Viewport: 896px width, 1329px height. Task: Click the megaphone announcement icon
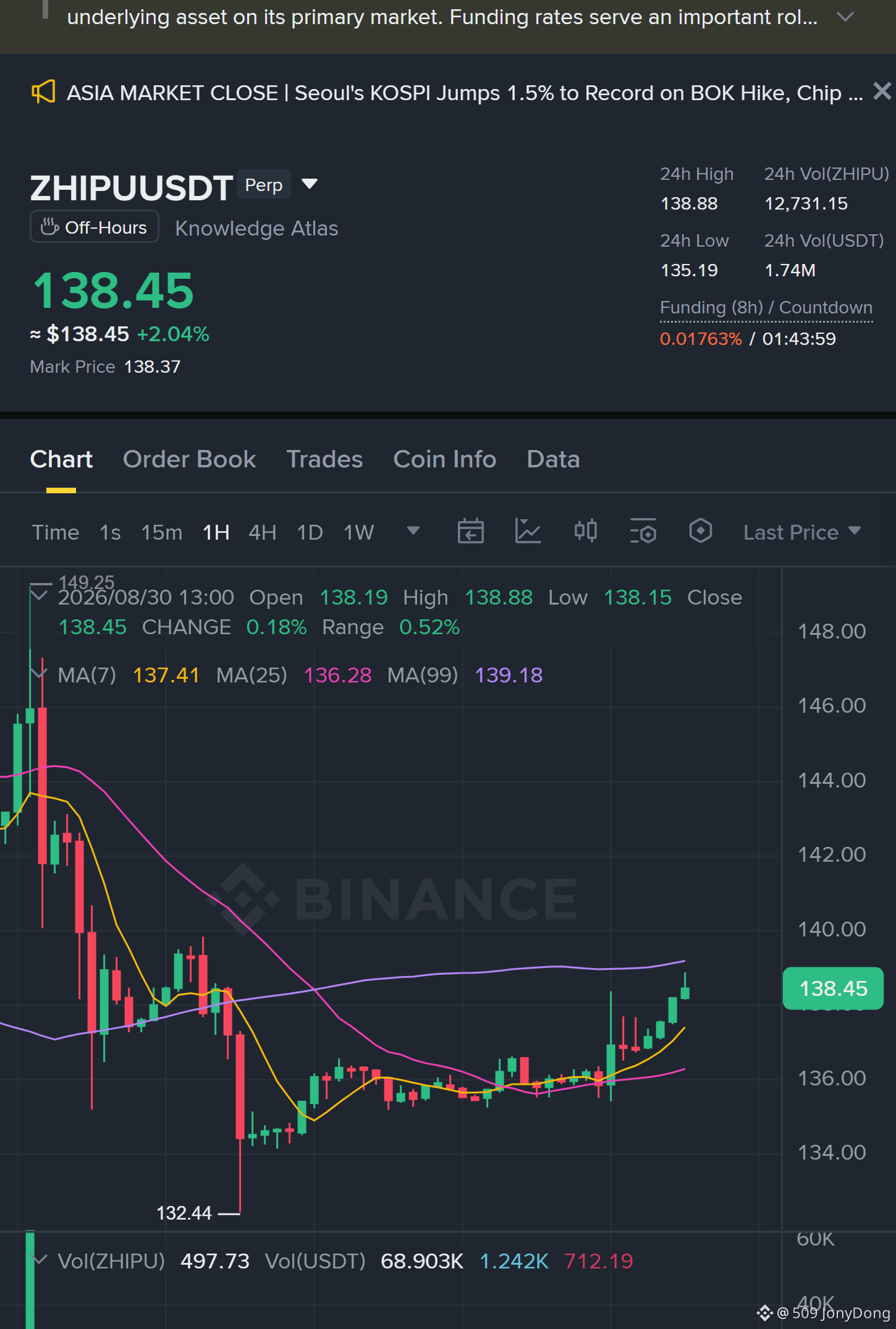[x=43, y=92]
